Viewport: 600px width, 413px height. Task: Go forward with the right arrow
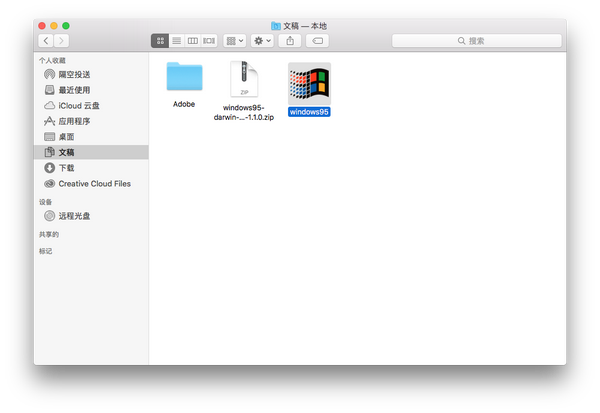coord(61,41)
